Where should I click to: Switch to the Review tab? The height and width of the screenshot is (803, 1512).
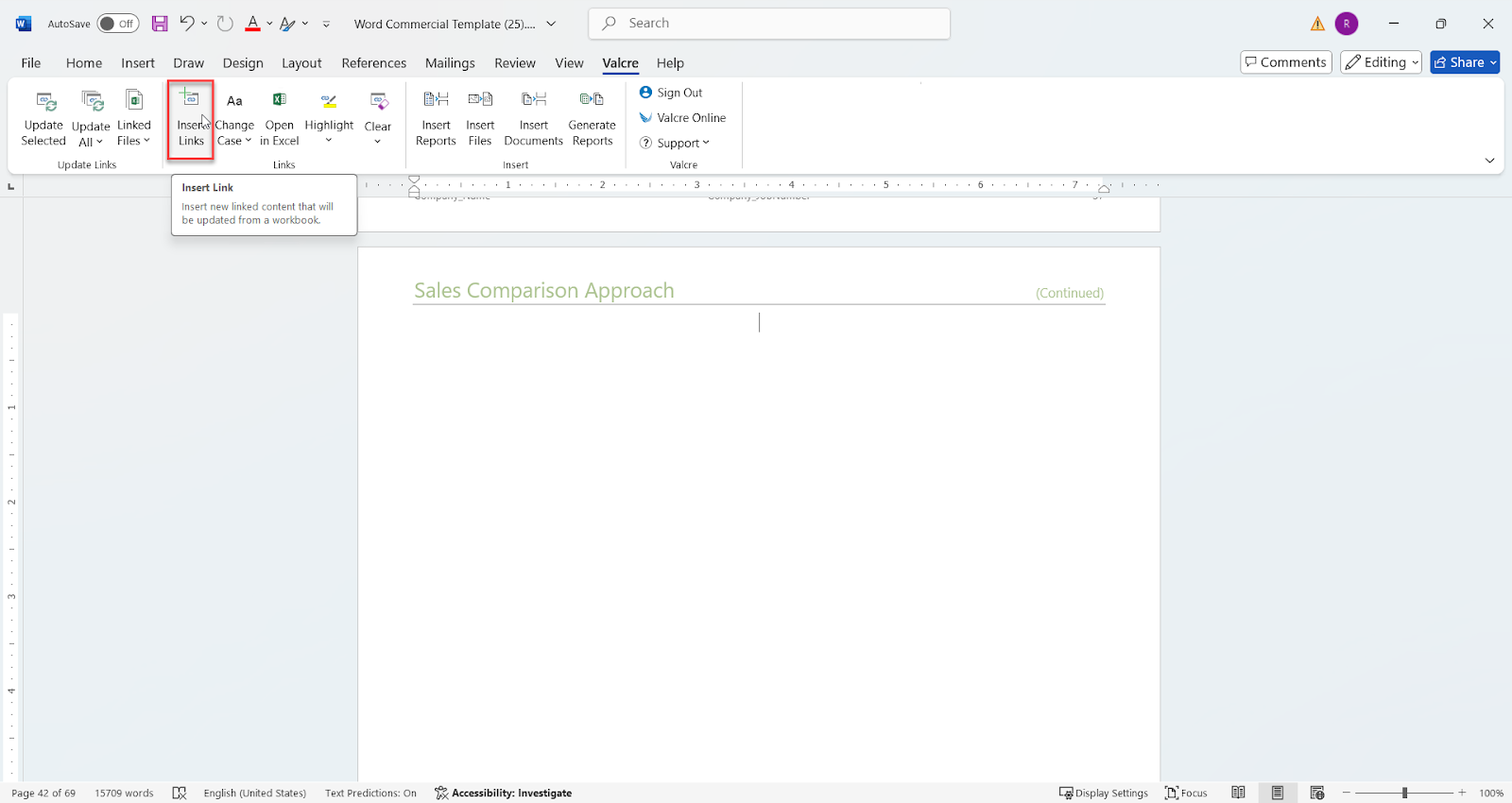pyautogui.click(x=515, y=63)
